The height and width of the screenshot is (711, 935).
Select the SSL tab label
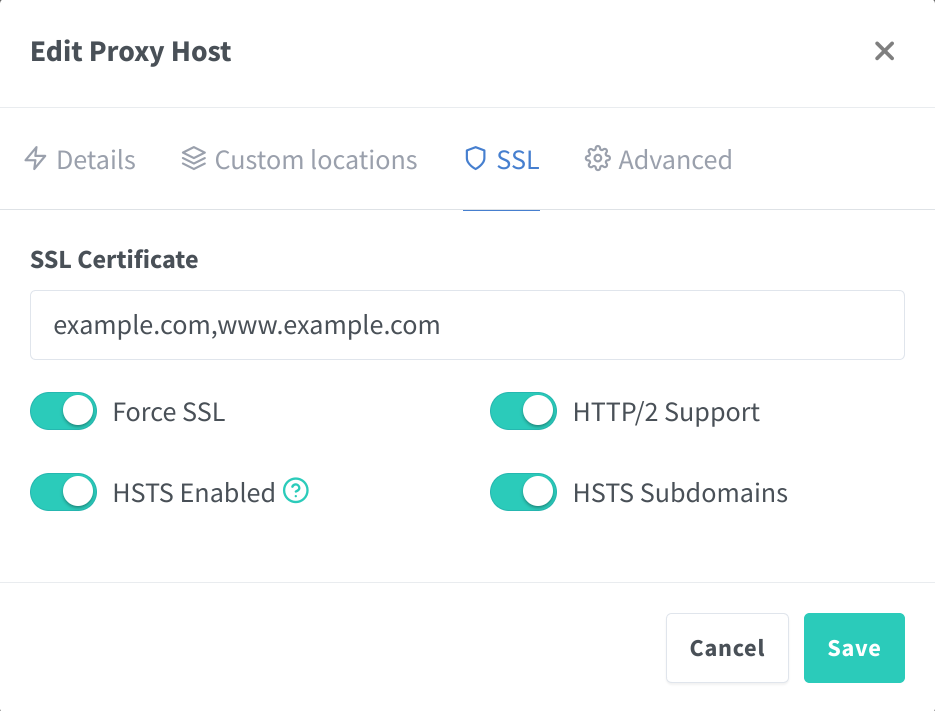(x=518, y=160)
